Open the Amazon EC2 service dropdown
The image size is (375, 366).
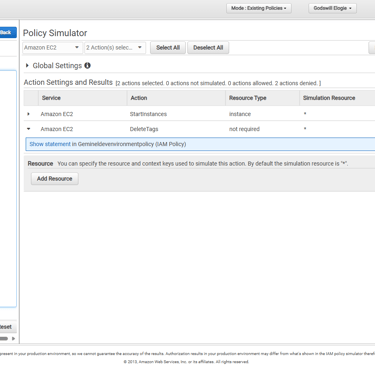[51, 48]
